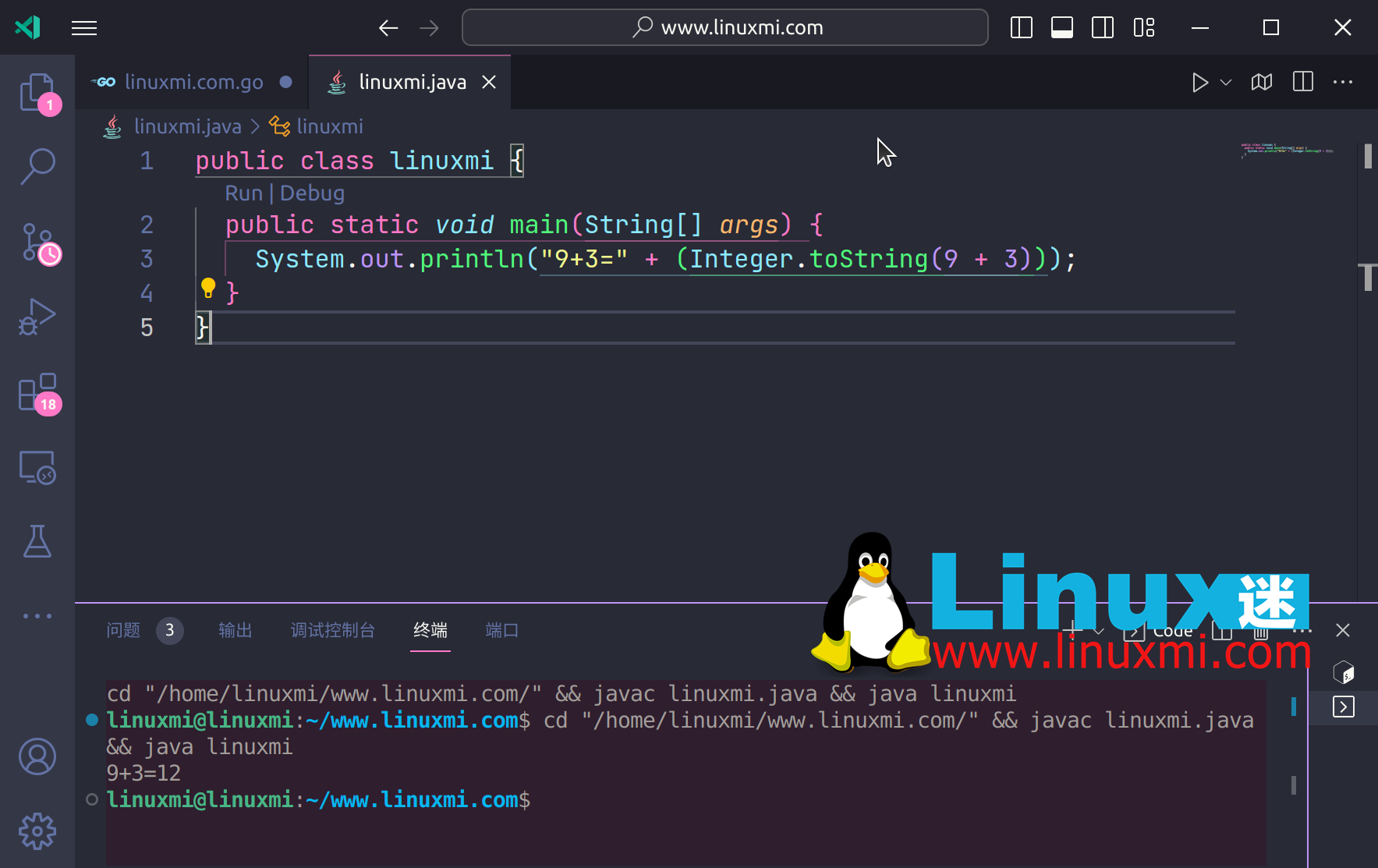Screen dimensions: 1378x868
Task: Switch to the 问题 problems tab
Action: click(122, 630)
